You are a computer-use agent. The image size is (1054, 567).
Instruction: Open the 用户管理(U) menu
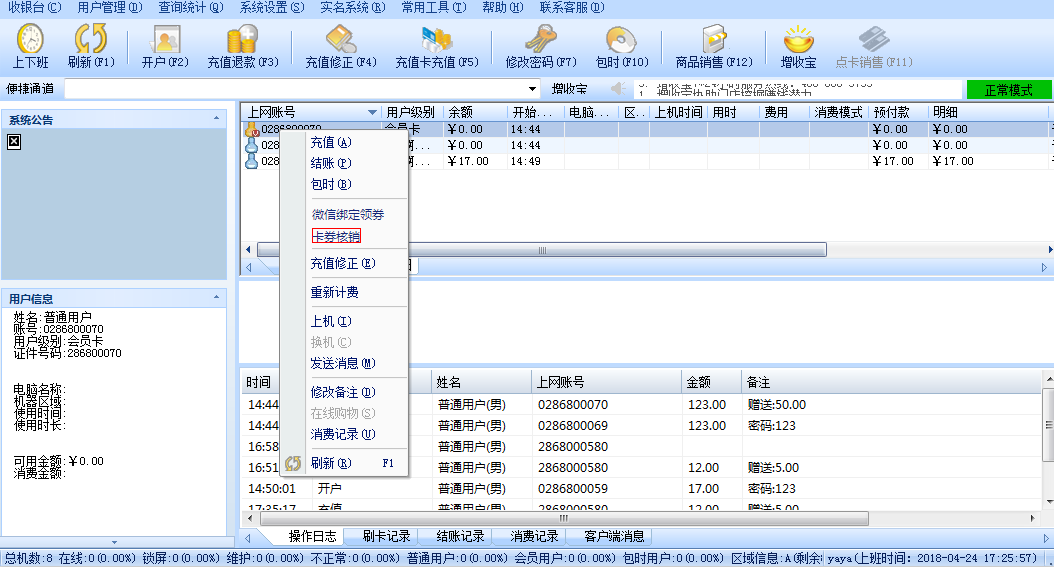pyautogui.click(x=110, y=7)
